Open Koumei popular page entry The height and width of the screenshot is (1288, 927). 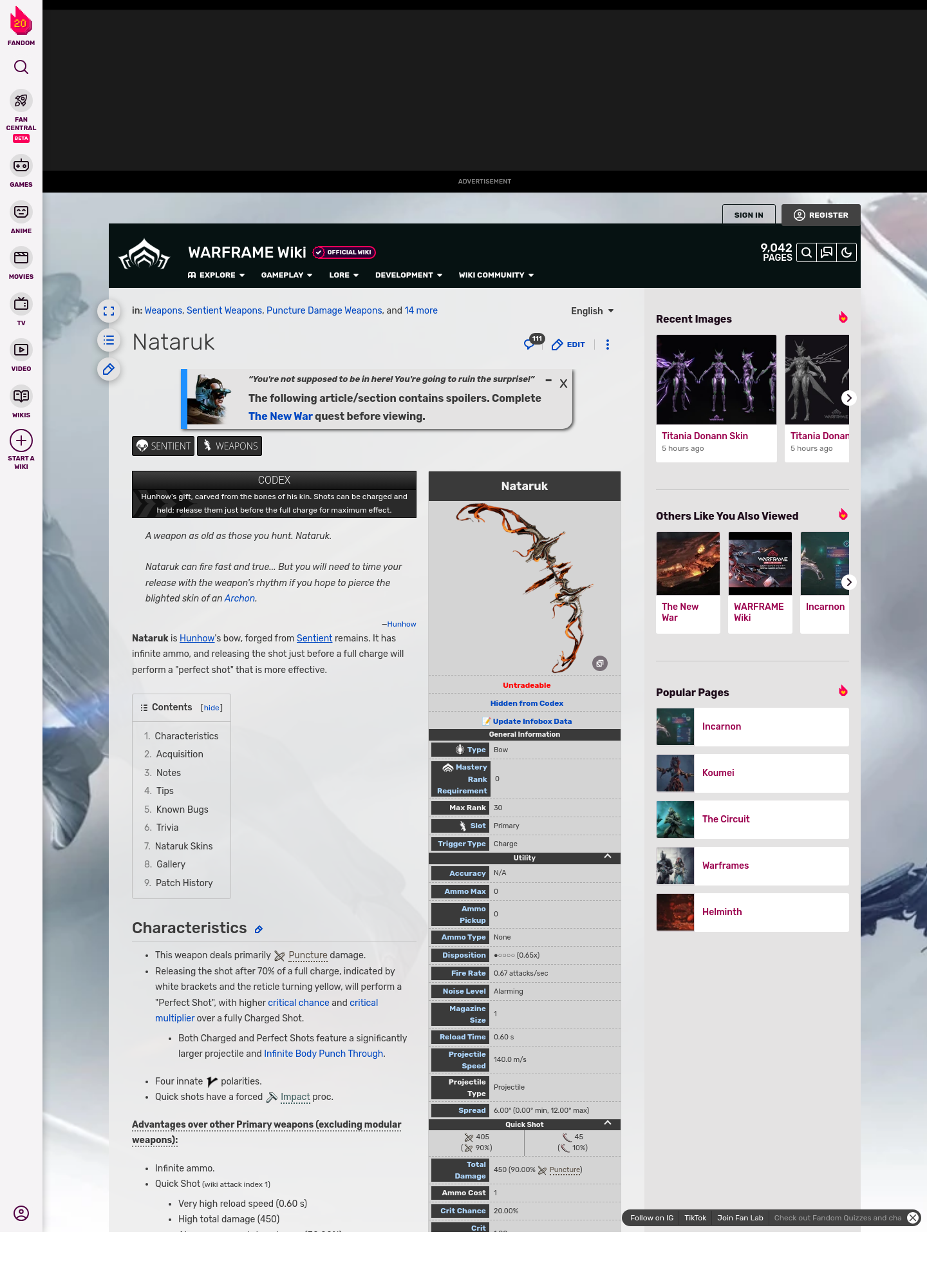753,773
